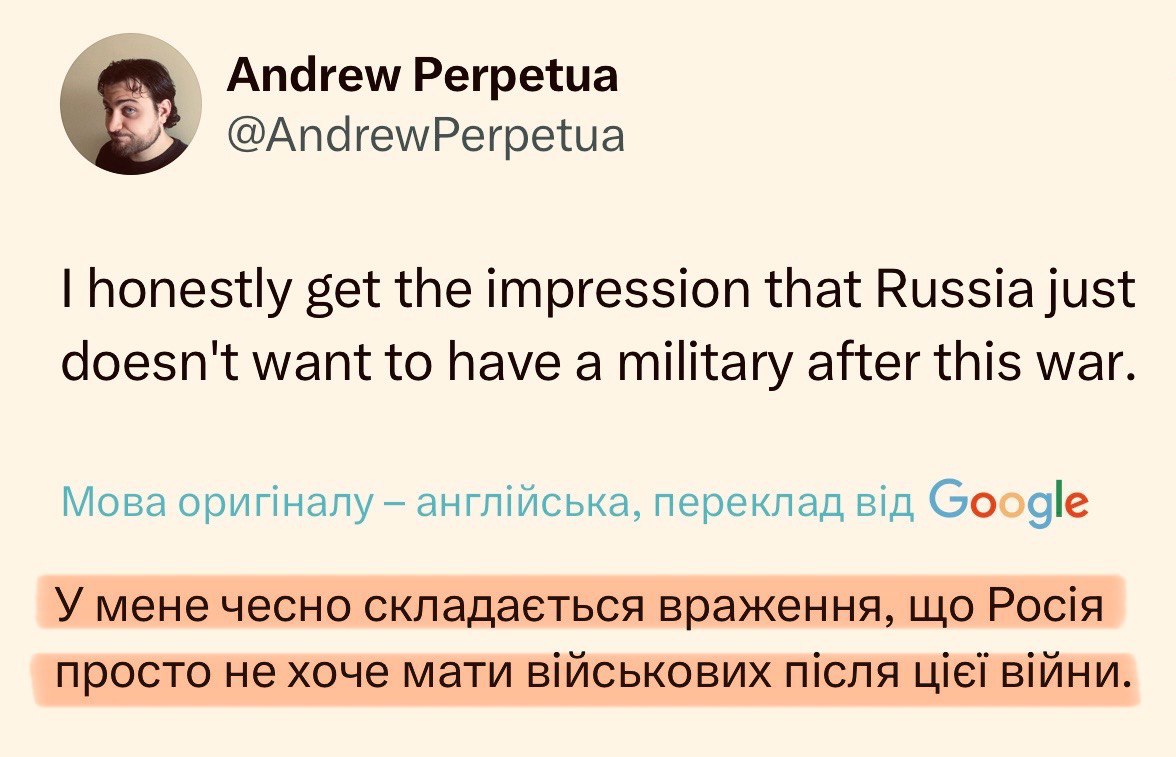Click the second highlighted Ukrainian translation line

point(585,675)
